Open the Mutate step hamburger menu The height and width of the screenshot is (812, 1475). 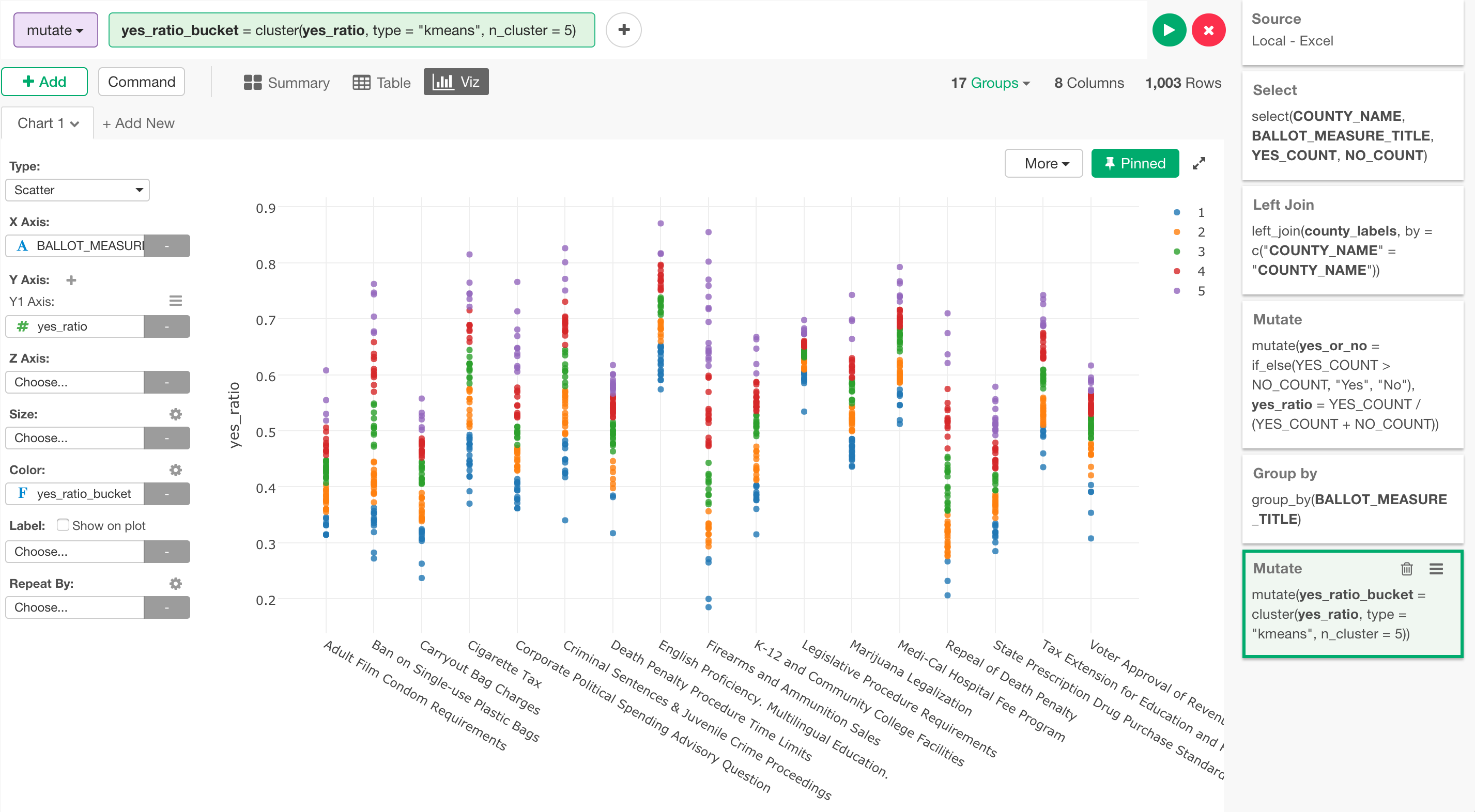pos(1436,568)
